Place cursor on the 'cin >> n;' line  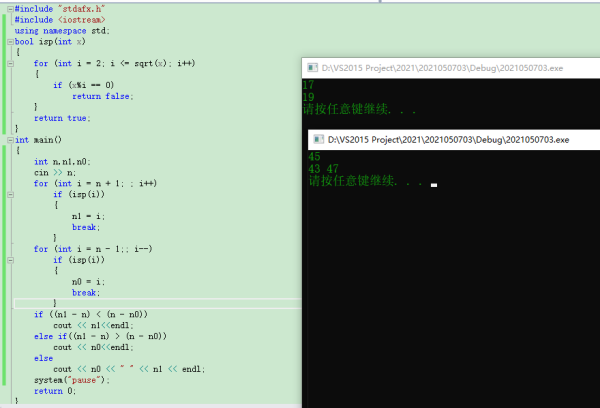coord(54,172)
